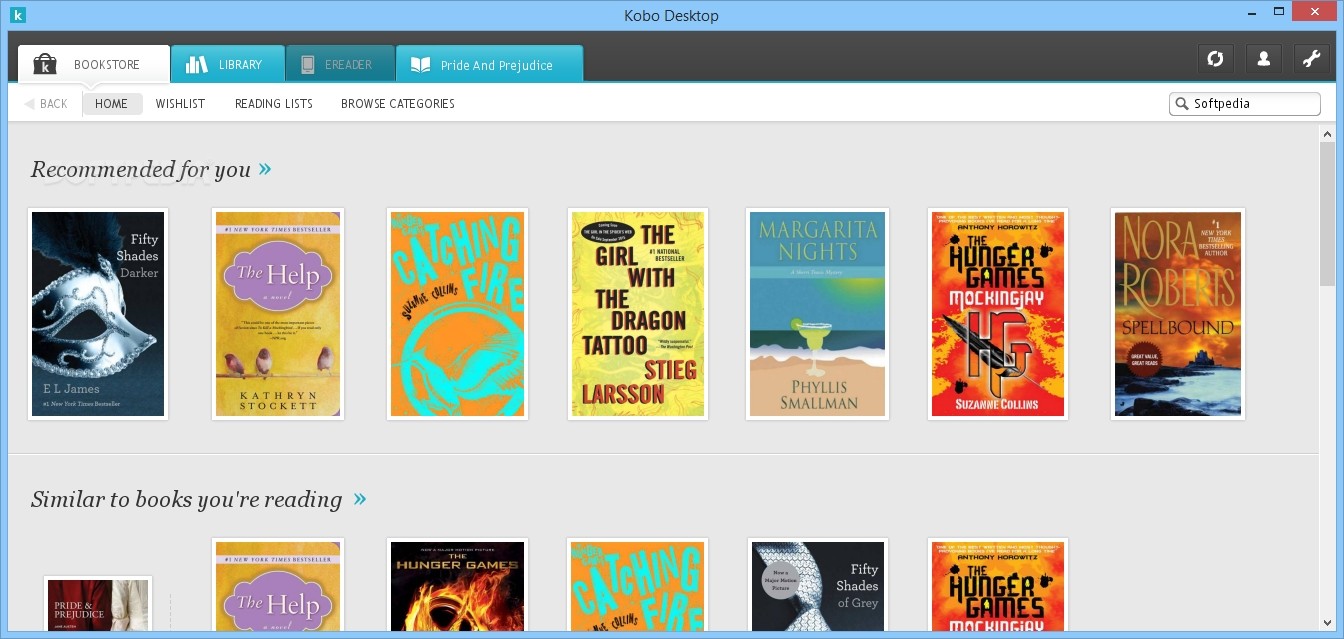This screenshot has width=1344, height=639.
Task: Click the scrollbar up arrow
Action: click(1327, 133)
